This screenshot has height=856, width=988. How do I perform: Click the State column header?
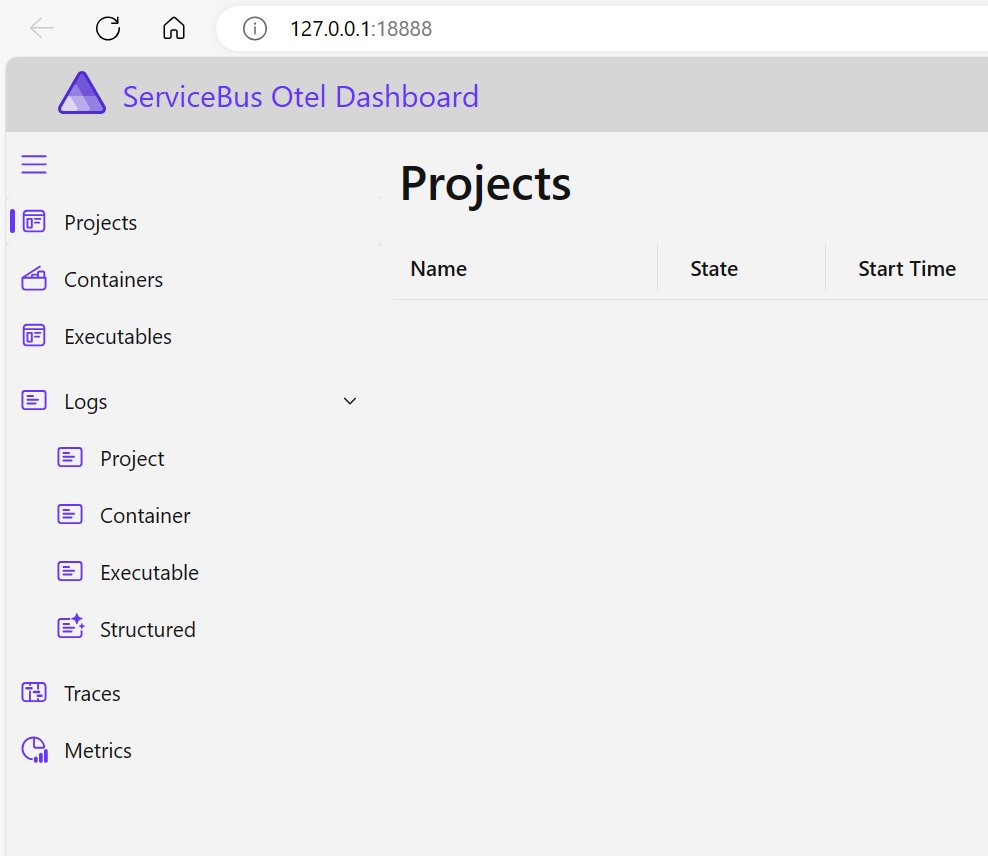(x=713, y=268)
